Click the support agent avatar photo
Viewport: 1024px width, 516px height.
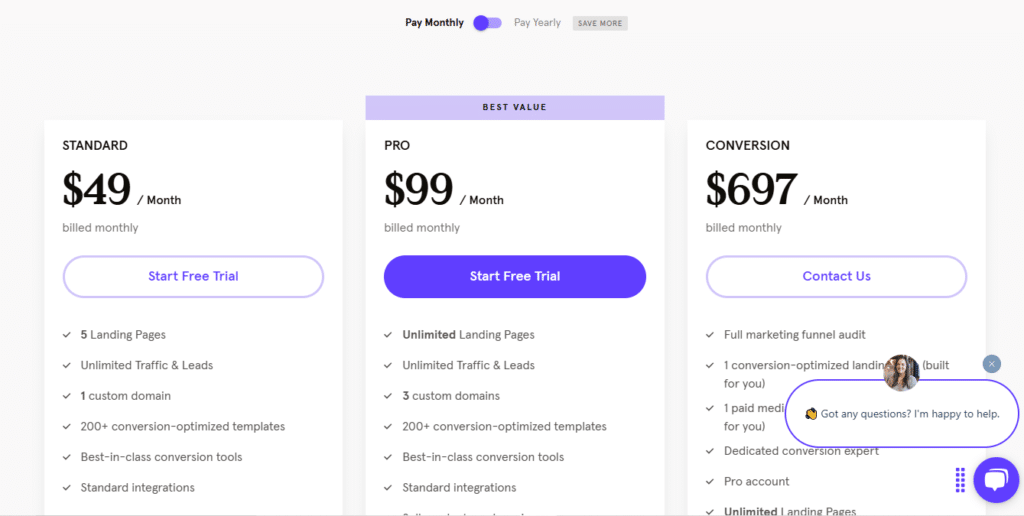coord(901,373)
